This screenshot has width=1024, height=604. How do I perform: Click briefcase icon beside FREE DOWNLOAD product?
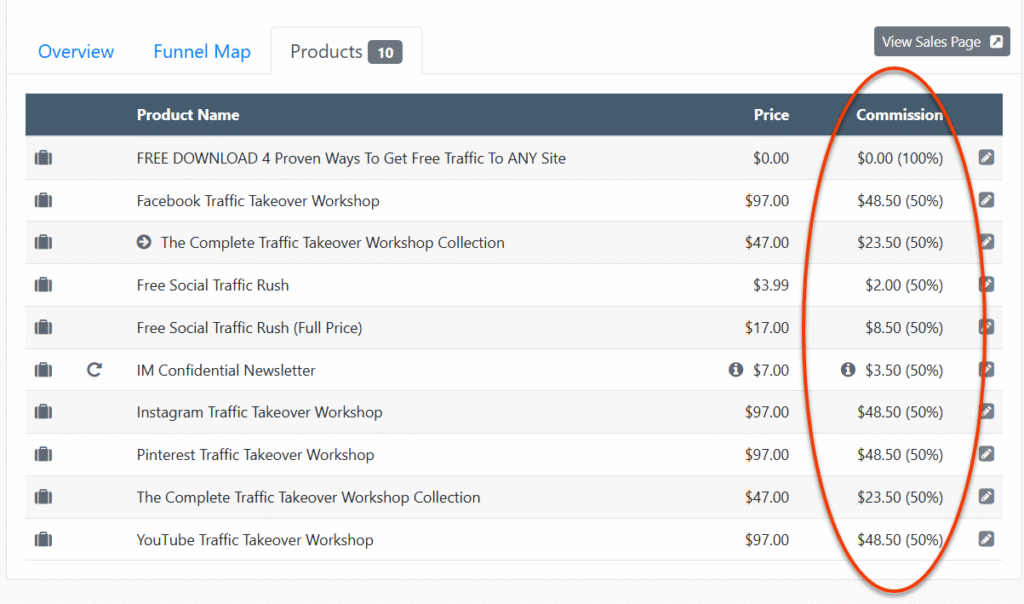pyautogui.click(x=43, y=158)
